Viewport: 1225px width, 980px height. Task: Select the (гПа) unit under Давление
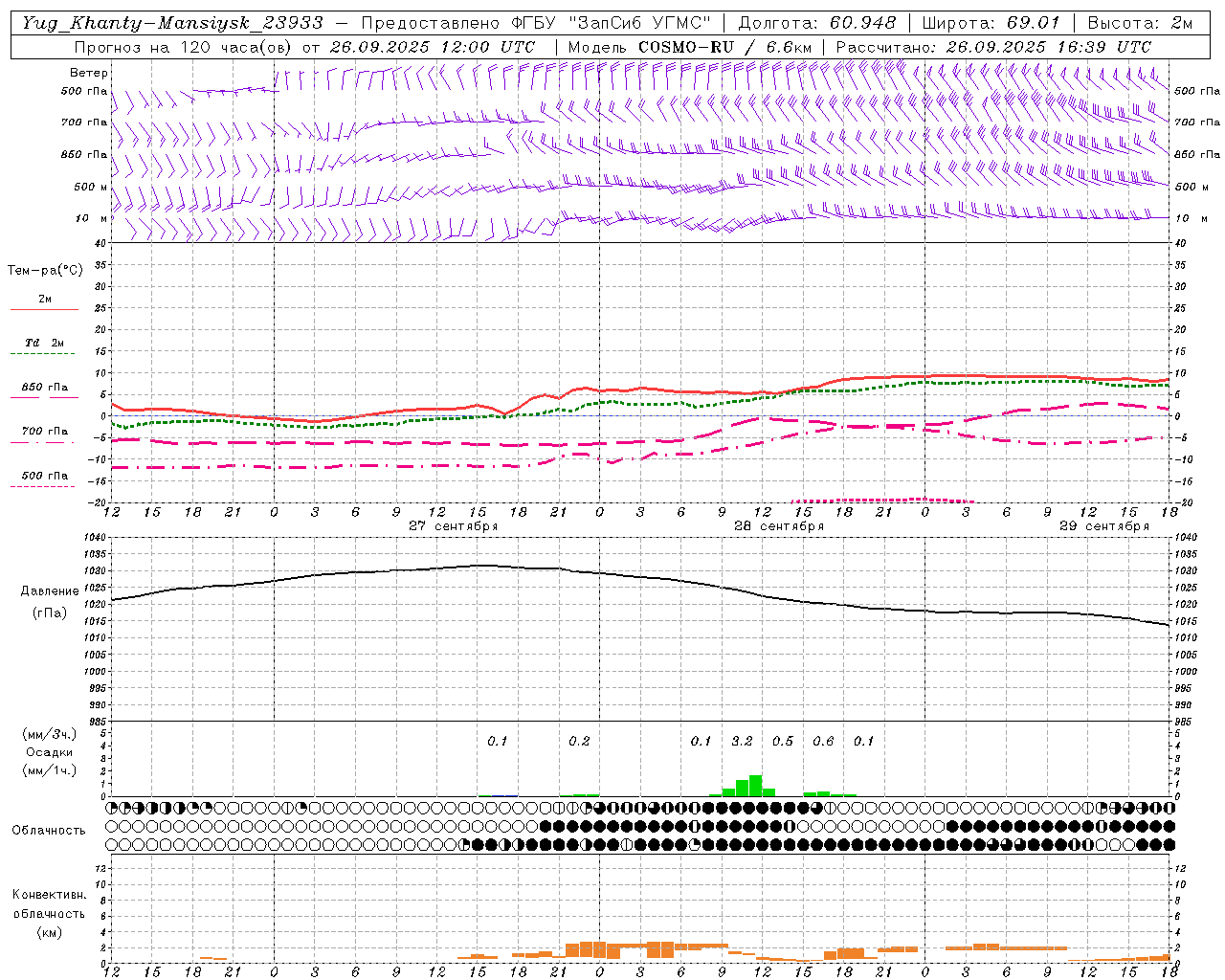(x=50, y=612)
